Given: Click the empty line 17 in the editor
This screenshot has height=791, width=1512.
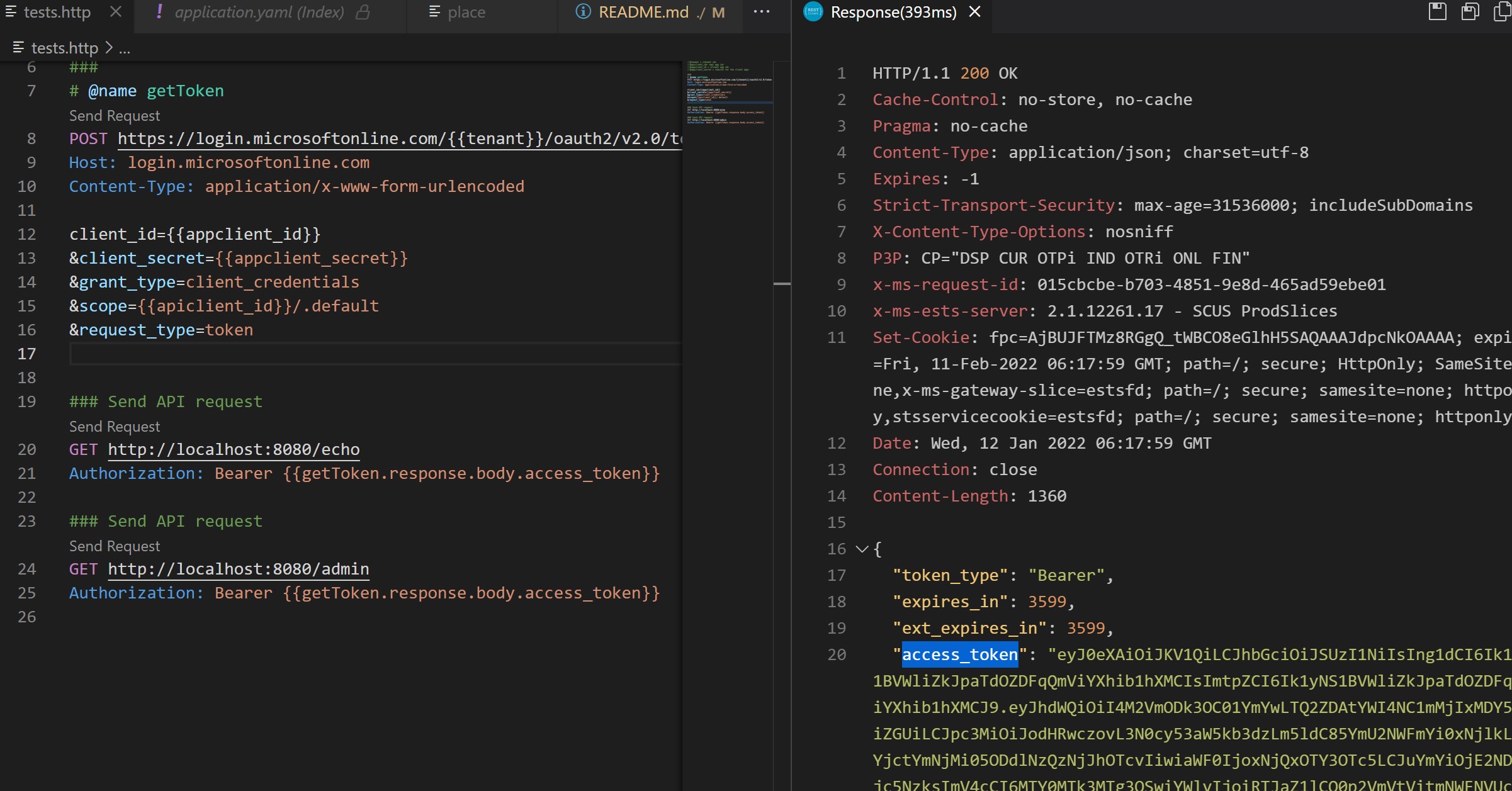Looking at the screenshot, I should tap(375, 354).
